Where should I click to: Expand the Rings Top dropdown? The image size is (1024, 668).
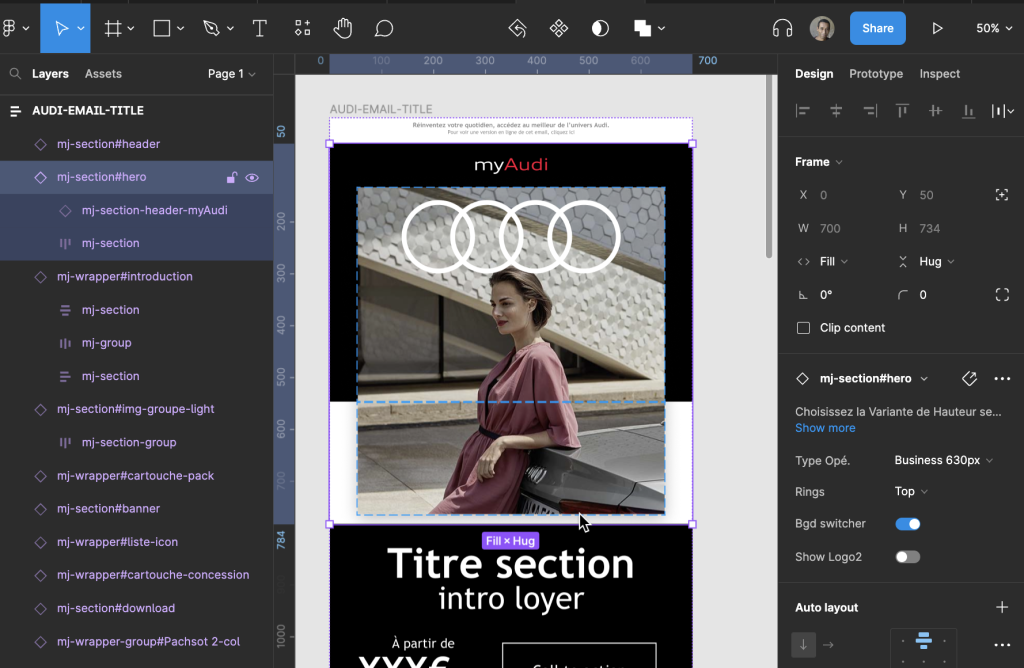point(911,491)
